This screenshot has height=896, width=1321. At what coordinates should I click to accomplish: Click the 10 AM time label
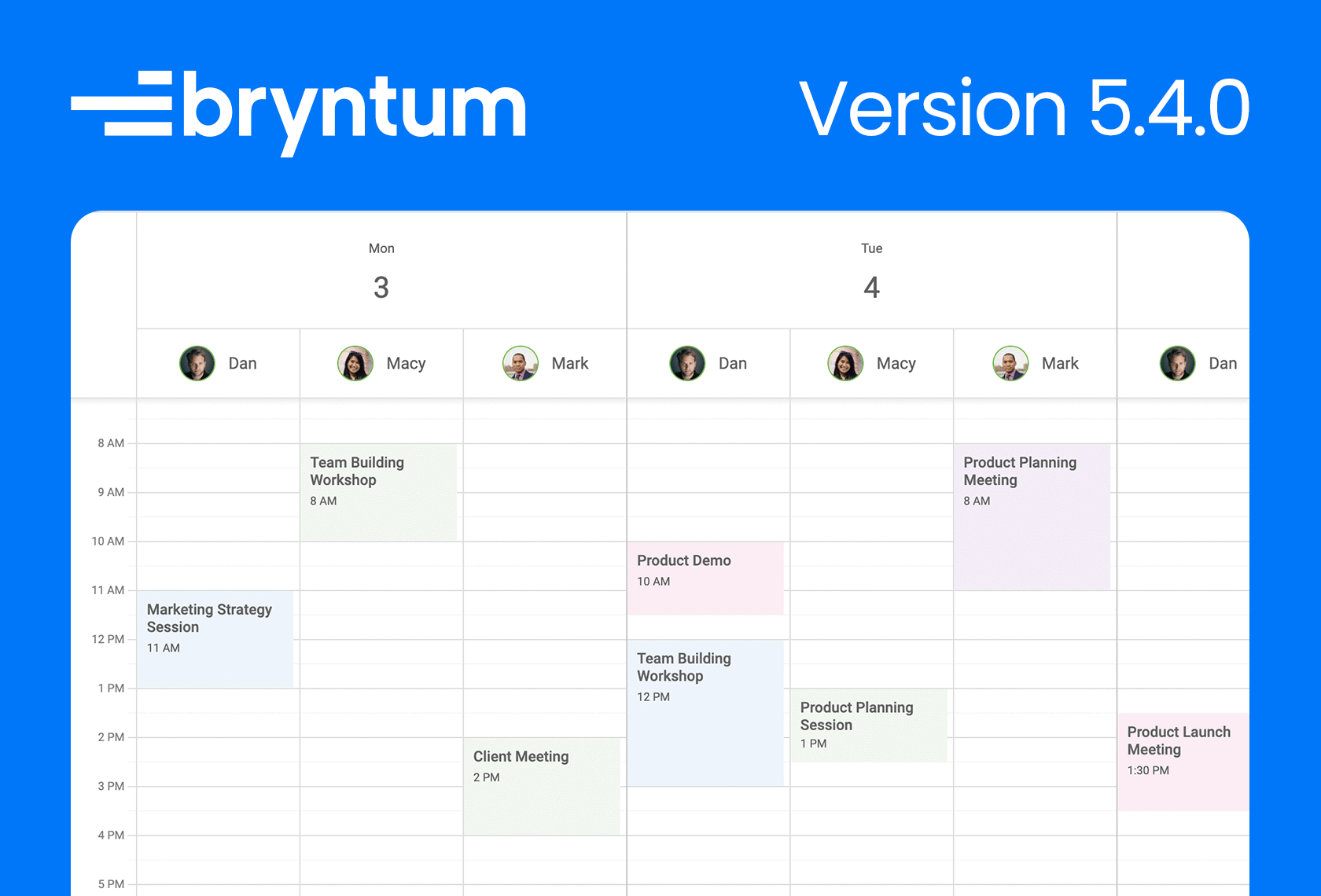point(108,541)
